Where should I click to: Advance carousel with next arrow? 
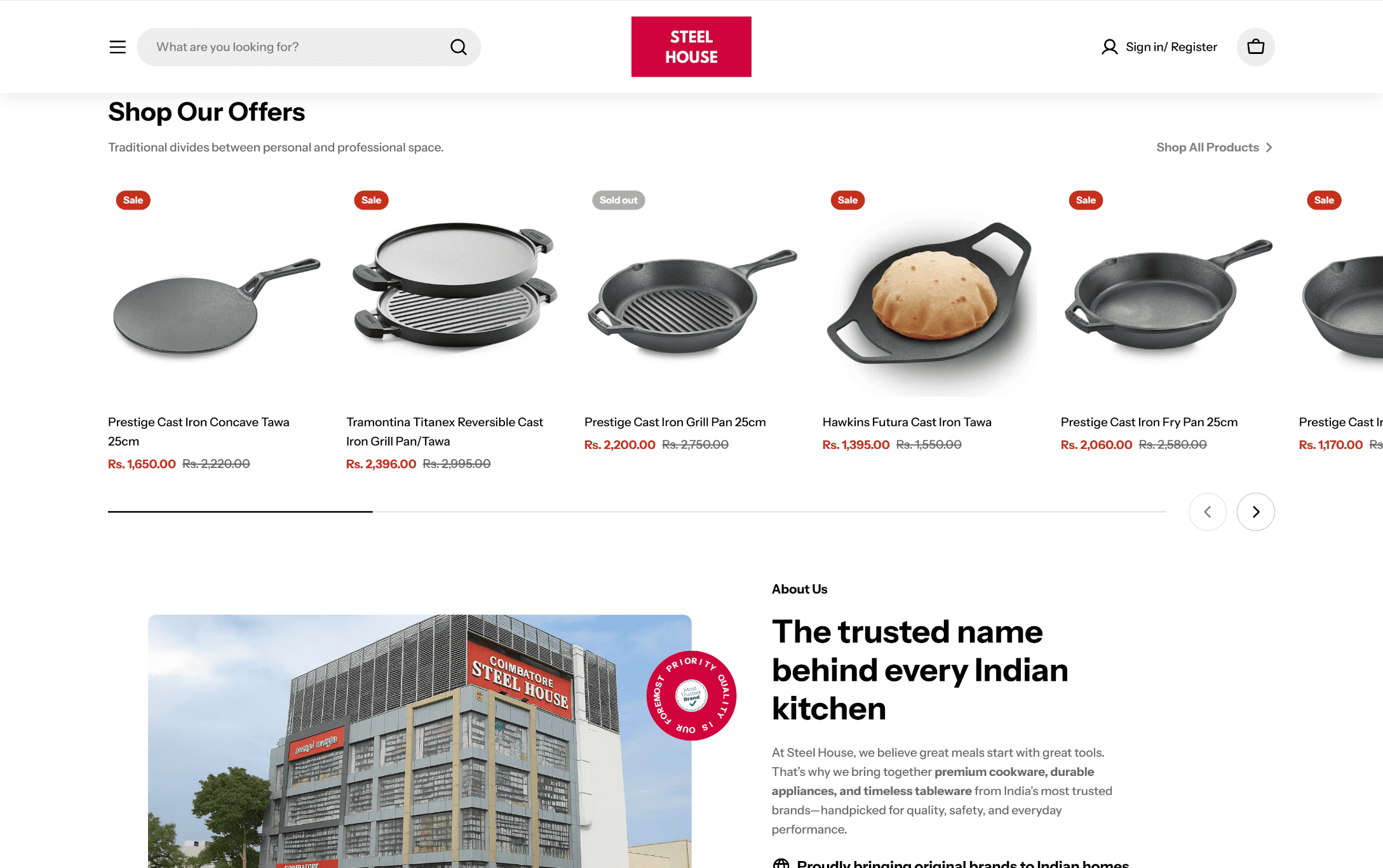pyautogui.click(x=1255, y=512)
